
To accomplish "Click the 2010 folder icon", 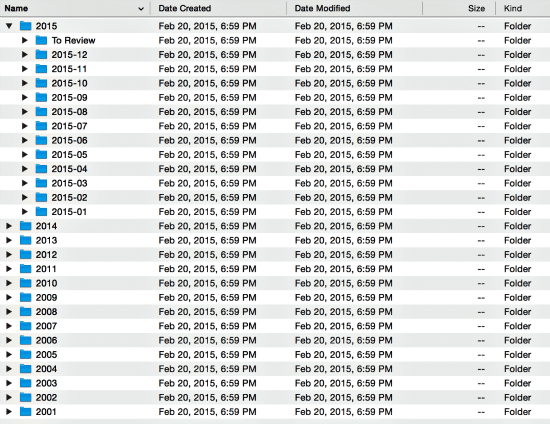I will pos(26,283).
